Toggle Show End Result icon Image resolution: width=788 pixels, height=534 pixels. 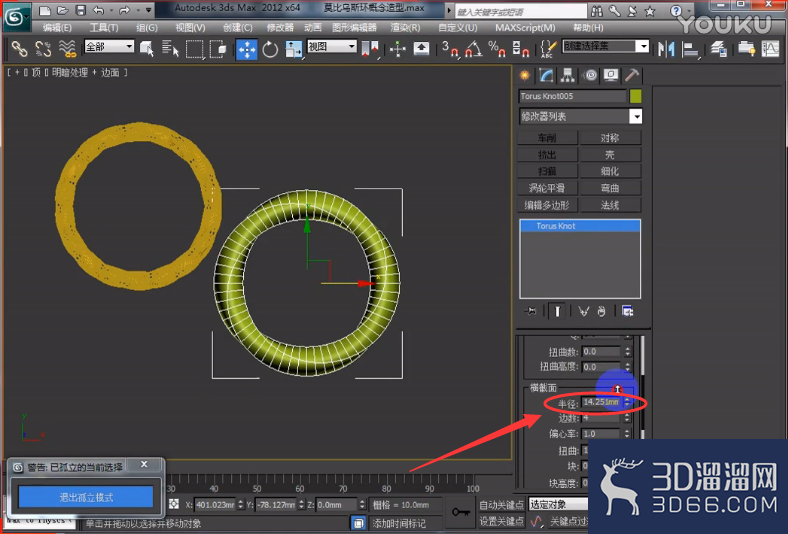(557, 311)
